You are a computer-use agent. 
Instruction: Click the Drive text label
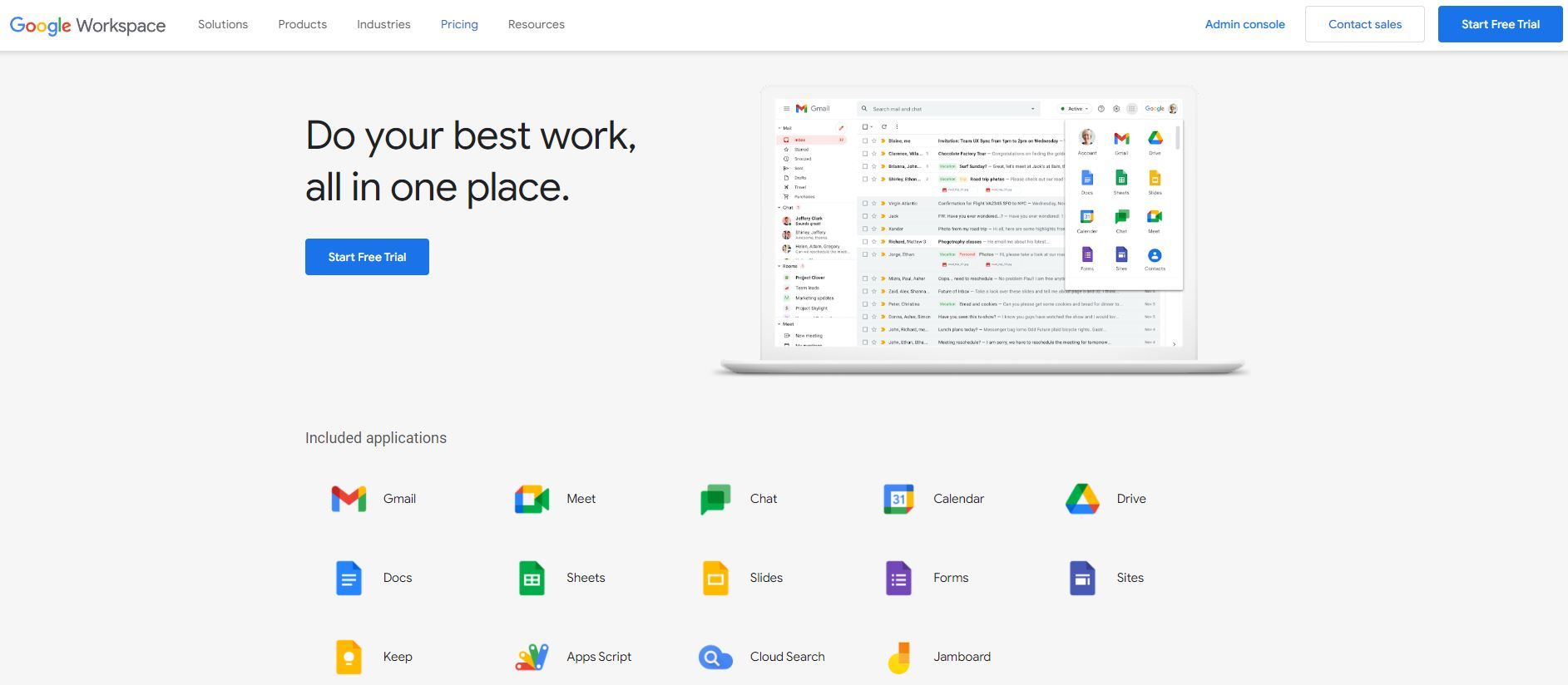pyautogui.click(x=1131, y=499)
